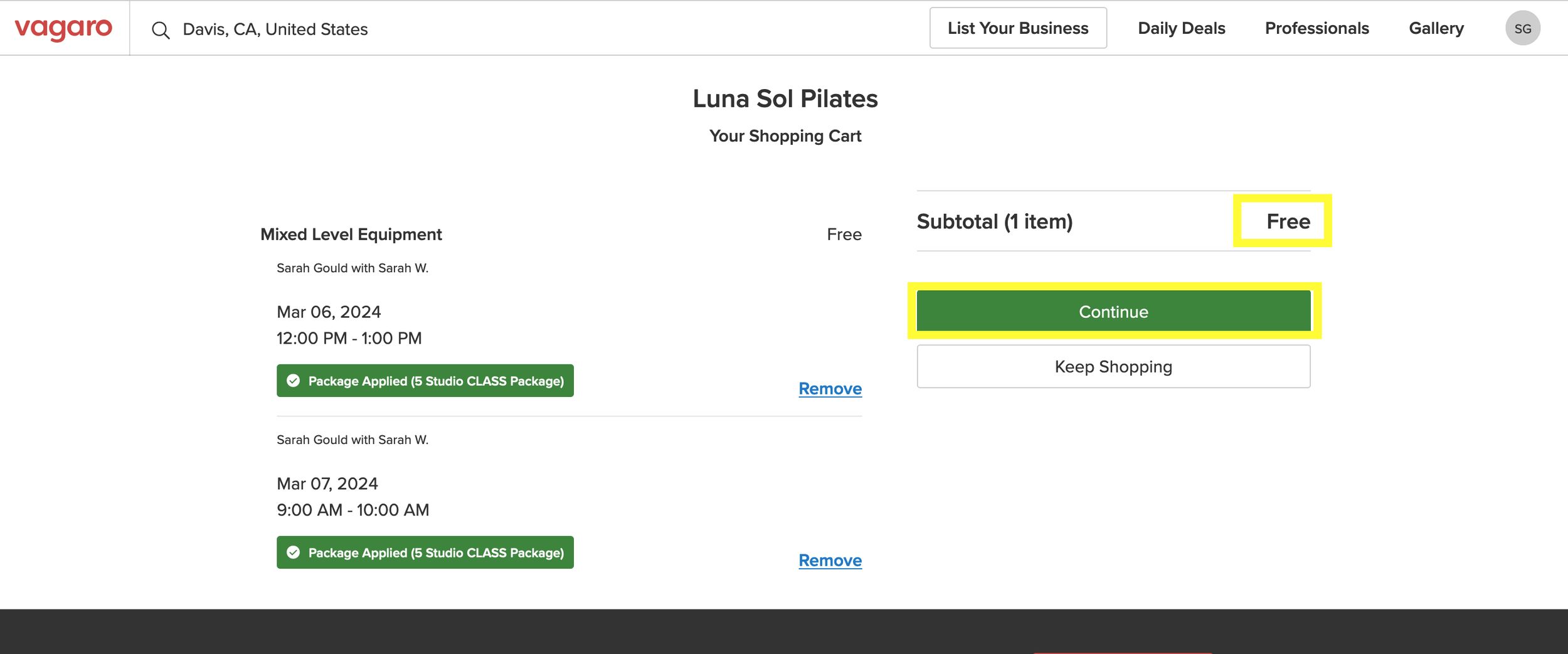The image size is (1568, 654).
Task: Click Sarah Gould with Sarah W. above Mar 06
Action: 352,268
